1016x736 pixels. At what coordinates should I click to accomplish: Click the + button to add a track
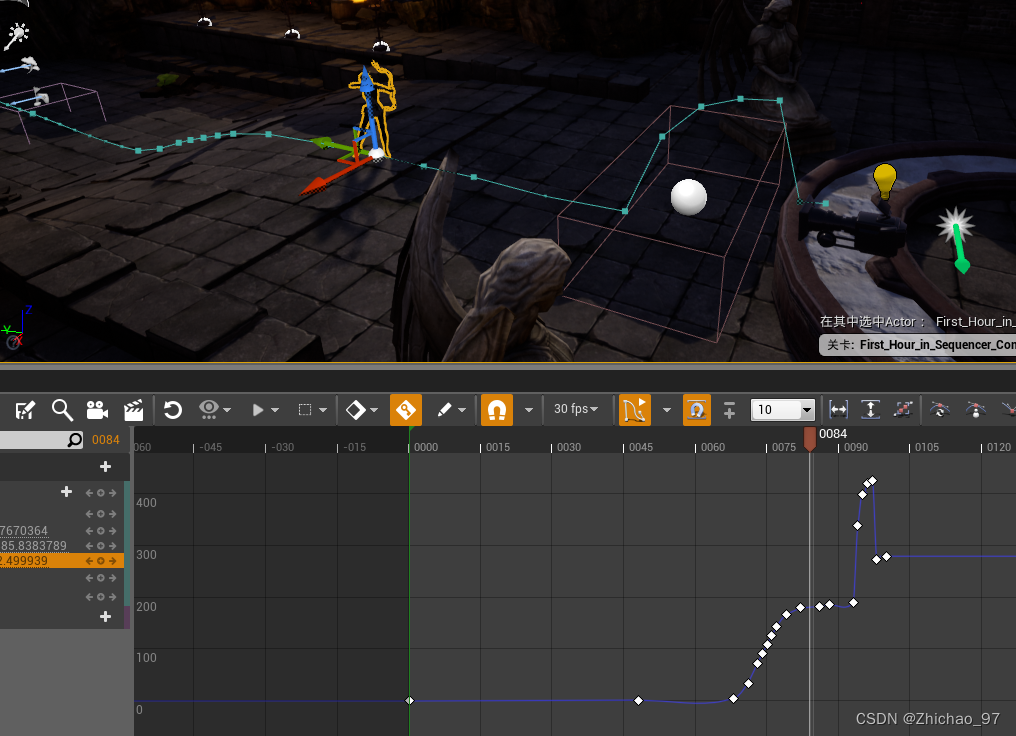pyautogui.click(x=105, y=466)
